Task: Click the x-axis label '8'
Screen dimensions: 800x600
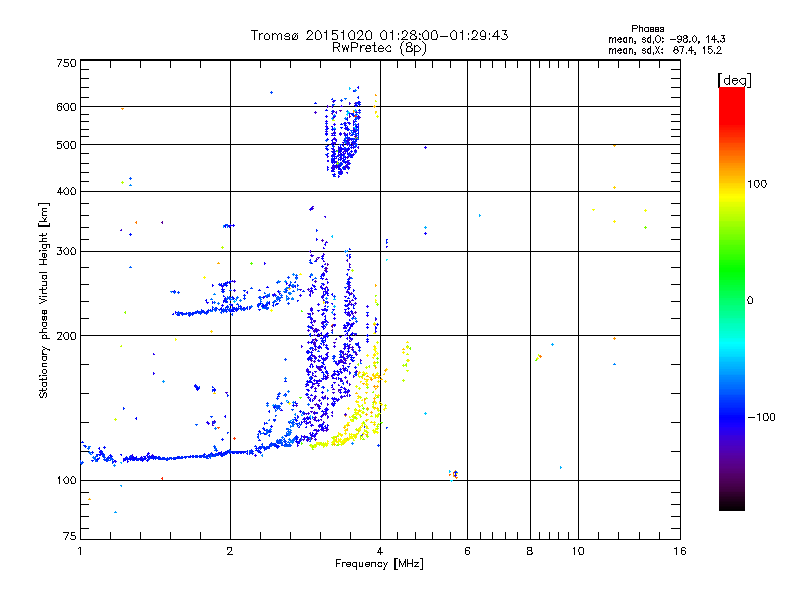Action: pos(530,551)
